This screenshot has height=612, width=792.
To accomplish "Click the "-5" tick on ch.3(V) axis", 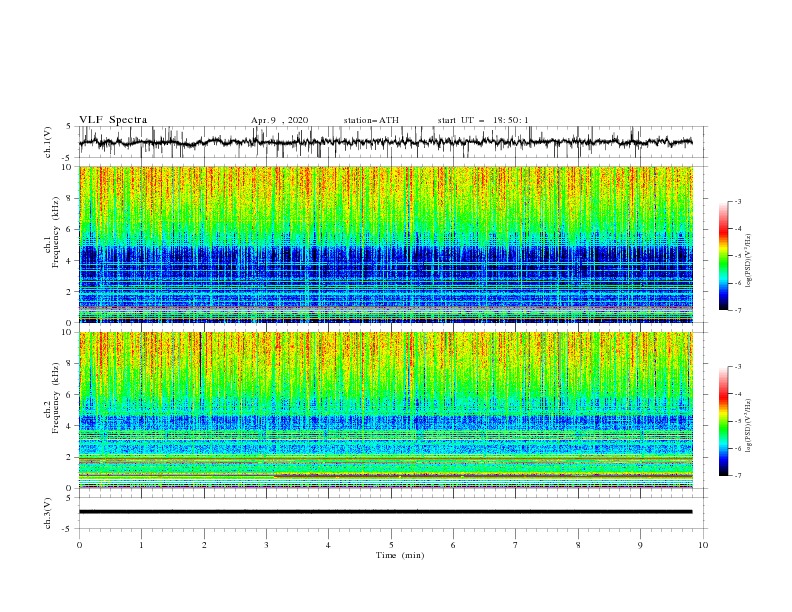I will click(68, 529).
